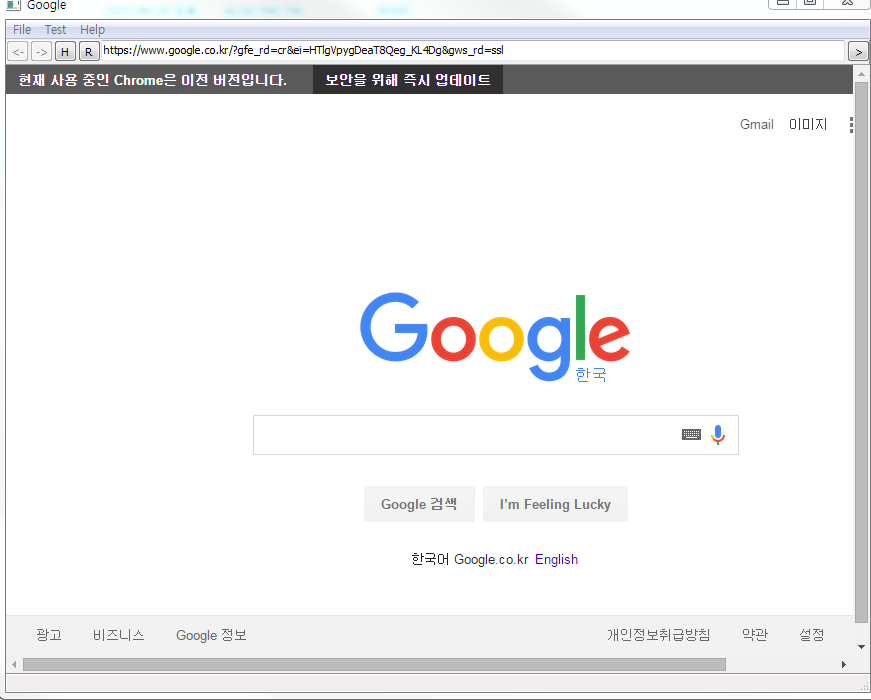
Task: Click the H home button
Action: click(65, 52)
